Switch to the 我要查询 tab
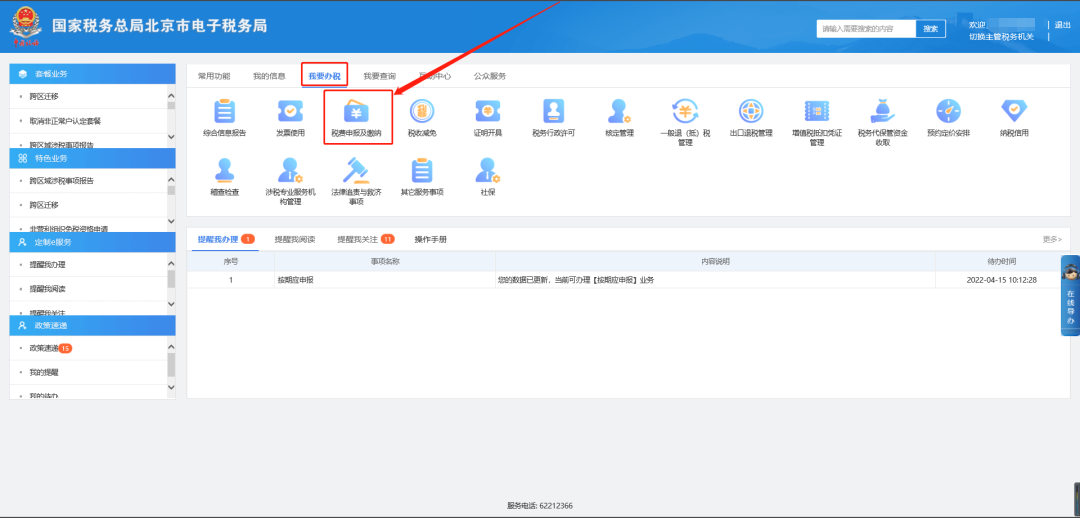 tap(379, 76)
